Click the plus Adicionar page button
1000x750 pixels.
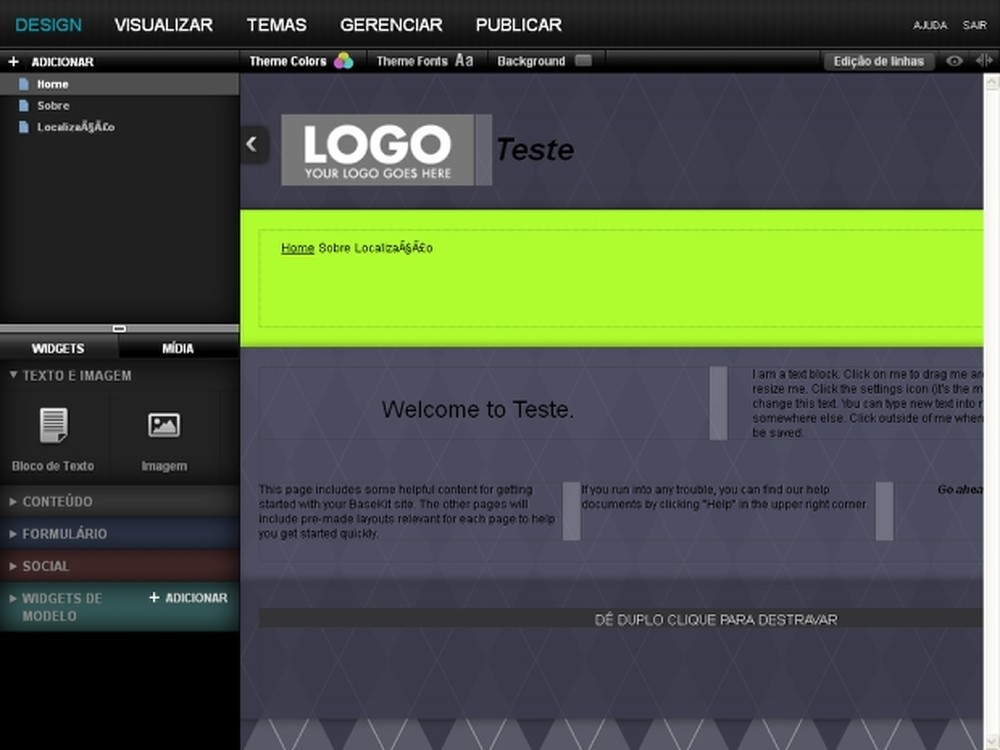click(51, 62)
